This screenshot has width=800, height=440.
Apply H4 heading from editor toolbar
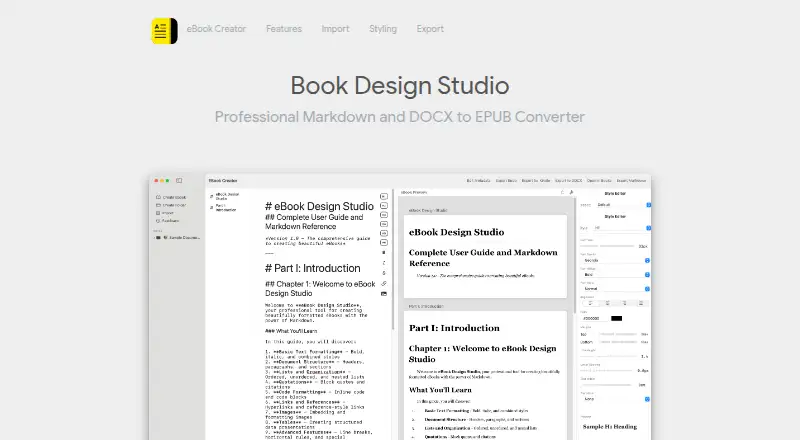384,224
